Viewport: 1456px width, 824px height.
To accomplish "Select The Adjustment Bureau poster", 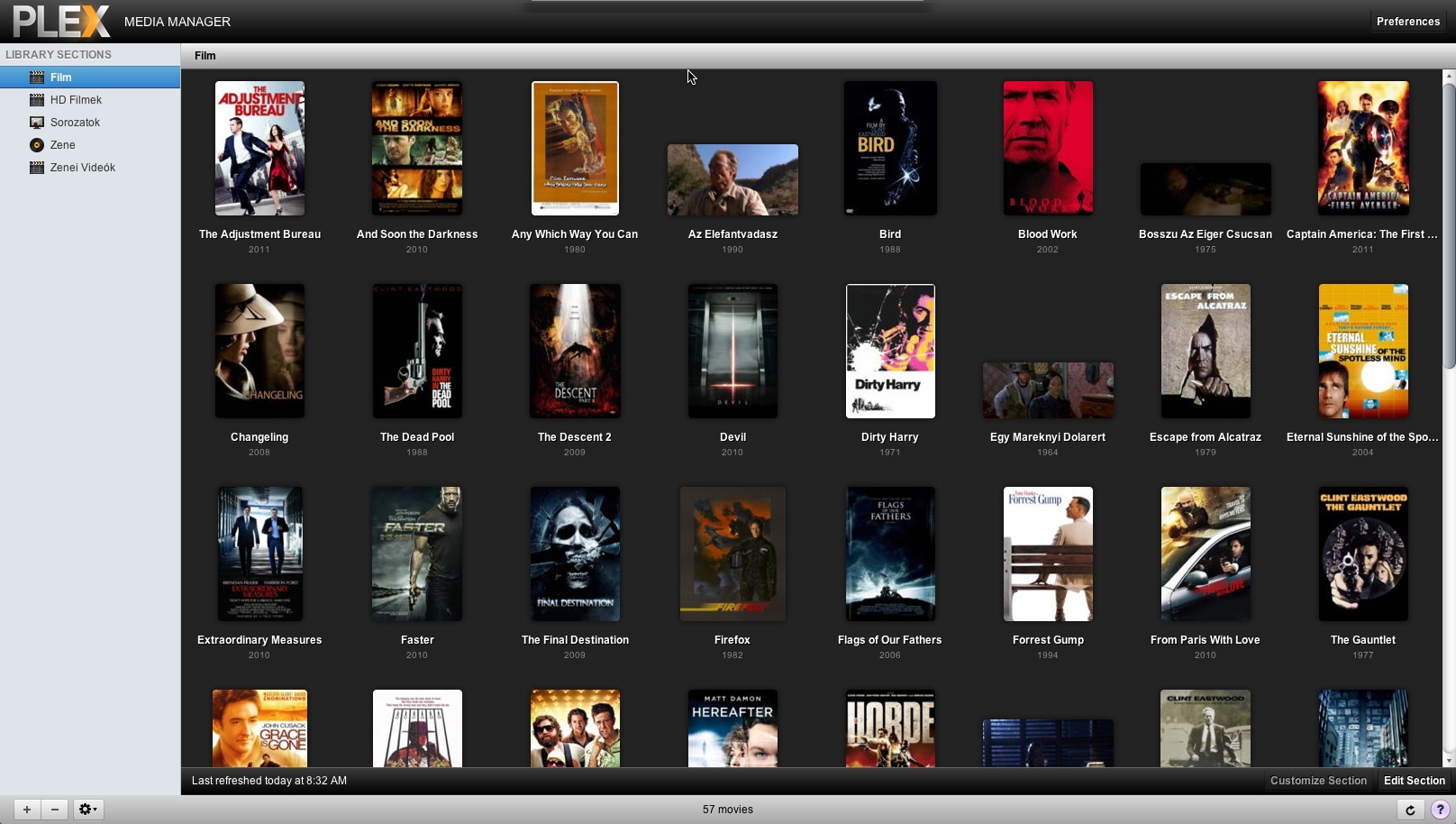I will [259, 148].
